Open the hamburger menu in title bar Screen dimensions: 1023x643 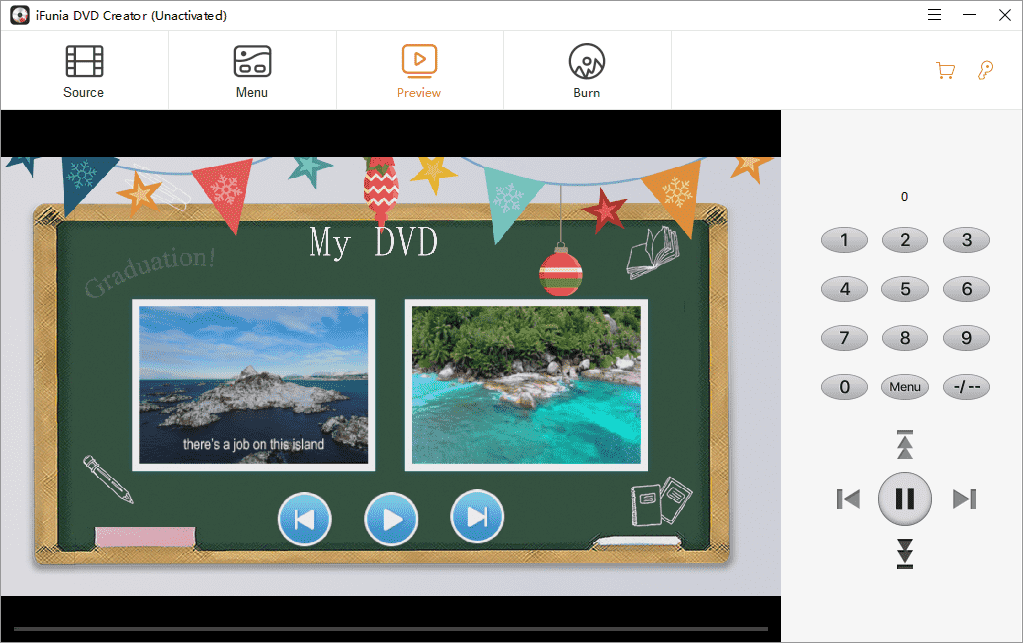934,15
